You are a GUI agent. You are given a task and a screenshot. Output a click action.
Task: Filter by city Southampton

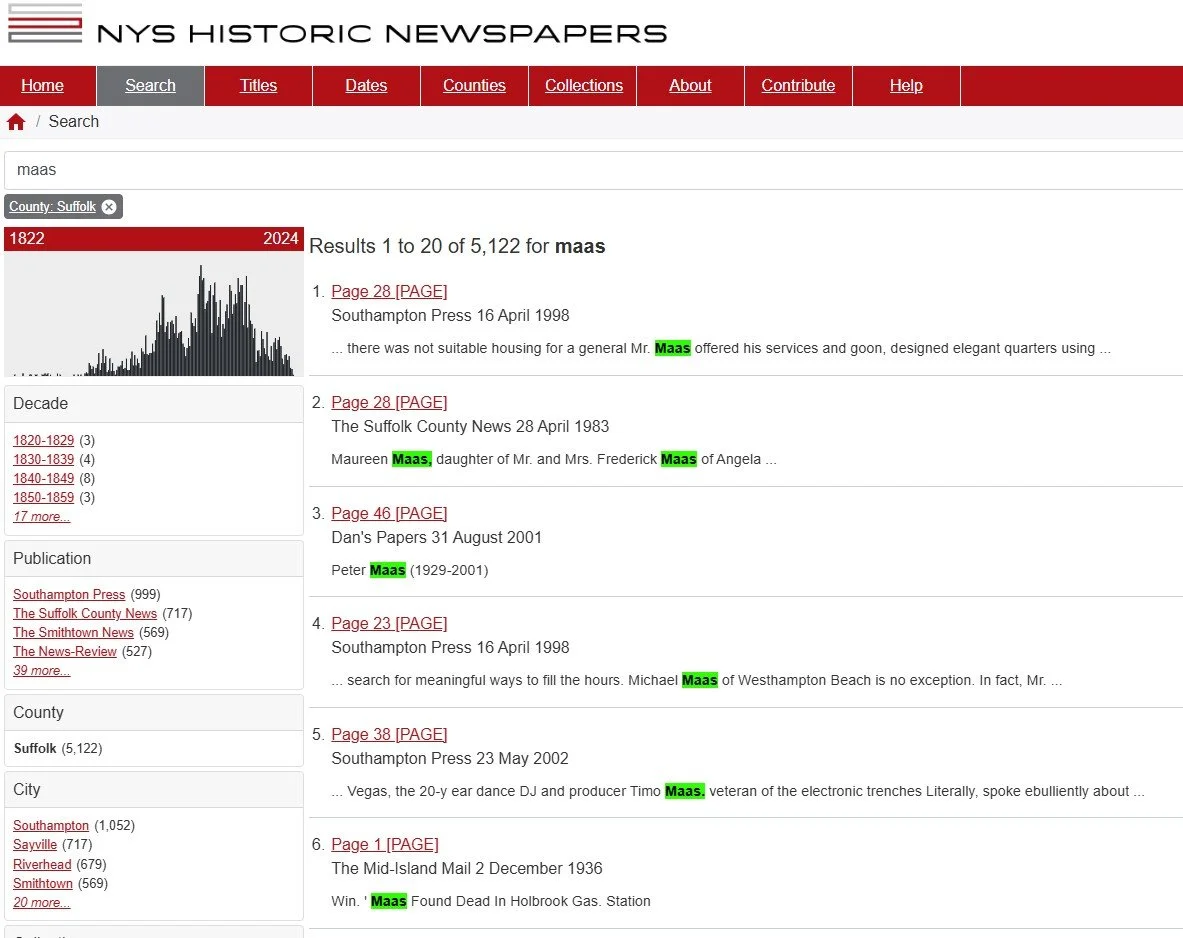click(x=51, y=826)
